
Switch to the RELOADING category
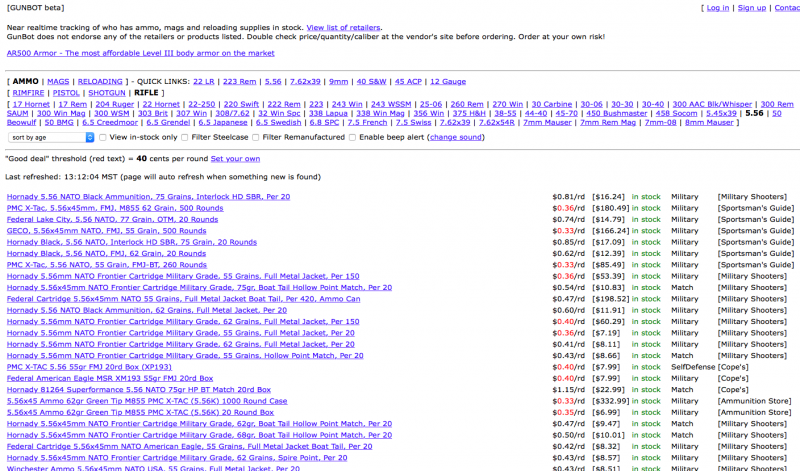click(x=101, y=80)
